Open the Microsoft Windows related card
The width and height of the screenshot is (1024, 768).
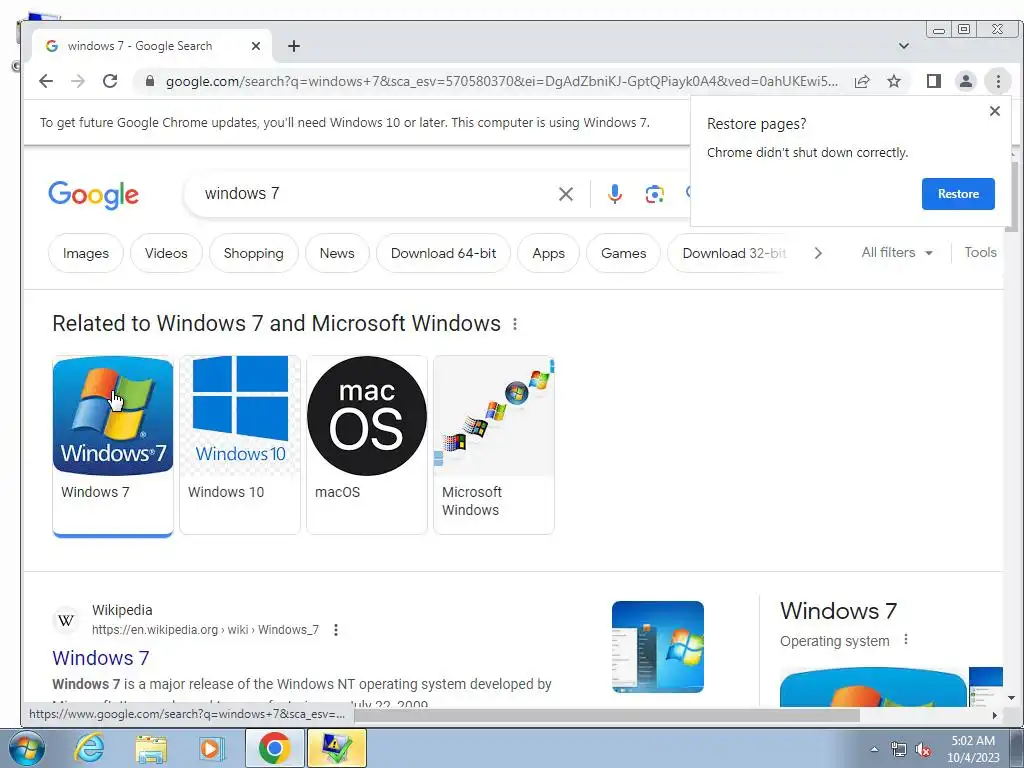pyautogui.click(x=494, y=445)
